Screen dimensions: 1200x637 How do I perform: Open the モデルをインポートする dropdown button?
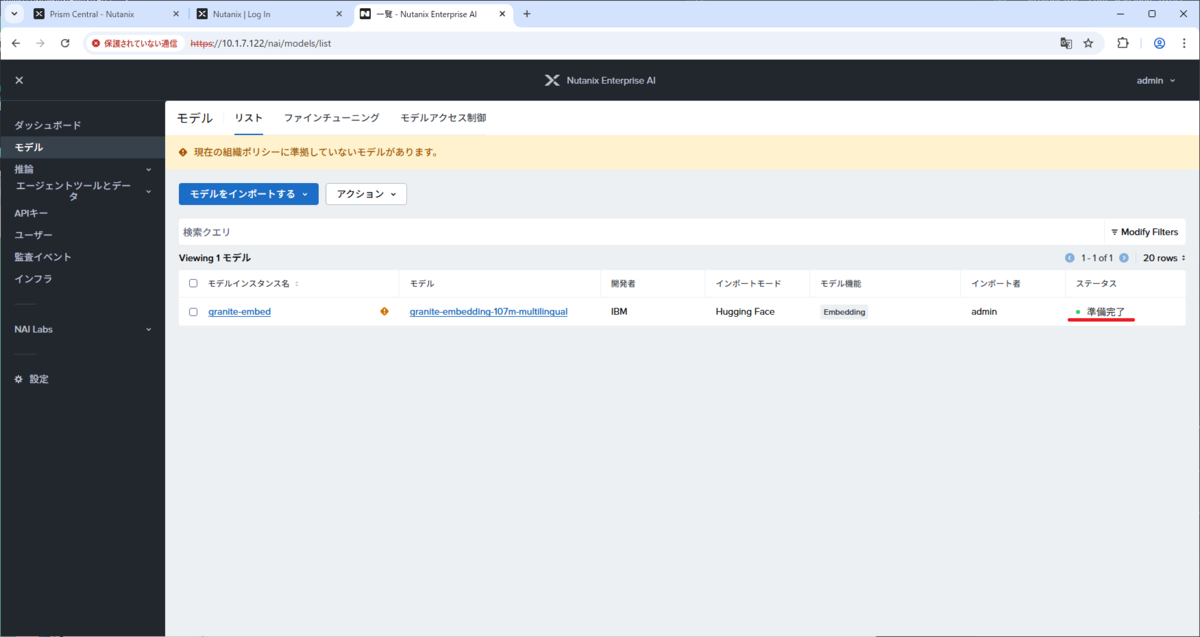248,194
